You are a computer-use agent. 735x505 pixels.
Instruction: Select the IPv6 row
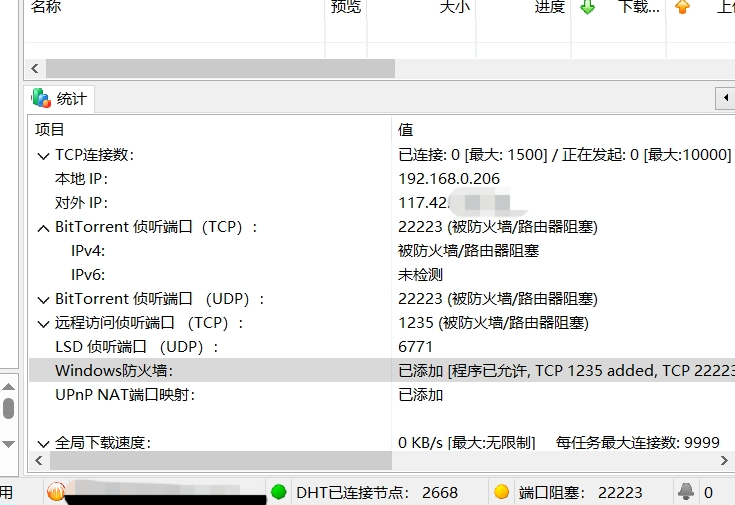pos(382,275)
